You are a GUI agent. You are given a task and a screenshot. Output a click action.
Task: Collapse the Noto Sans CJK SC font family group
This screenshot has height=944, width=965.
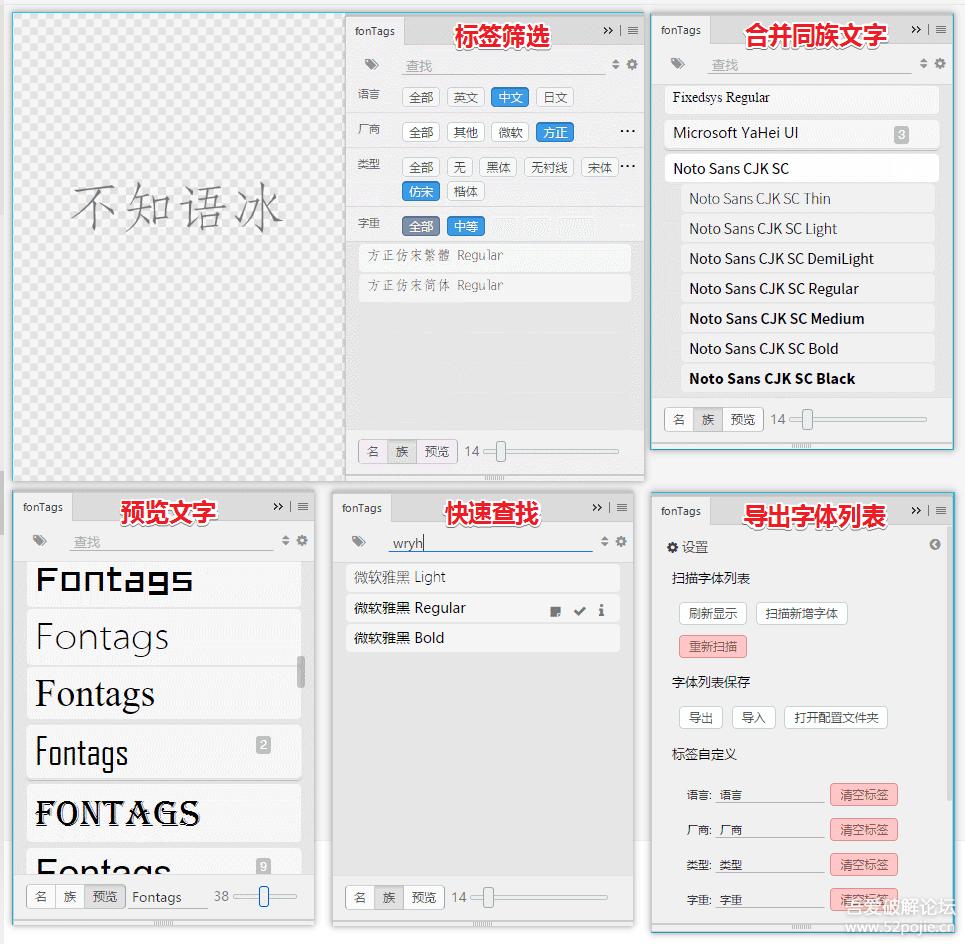pyautogui.click(x=802, y=167)
